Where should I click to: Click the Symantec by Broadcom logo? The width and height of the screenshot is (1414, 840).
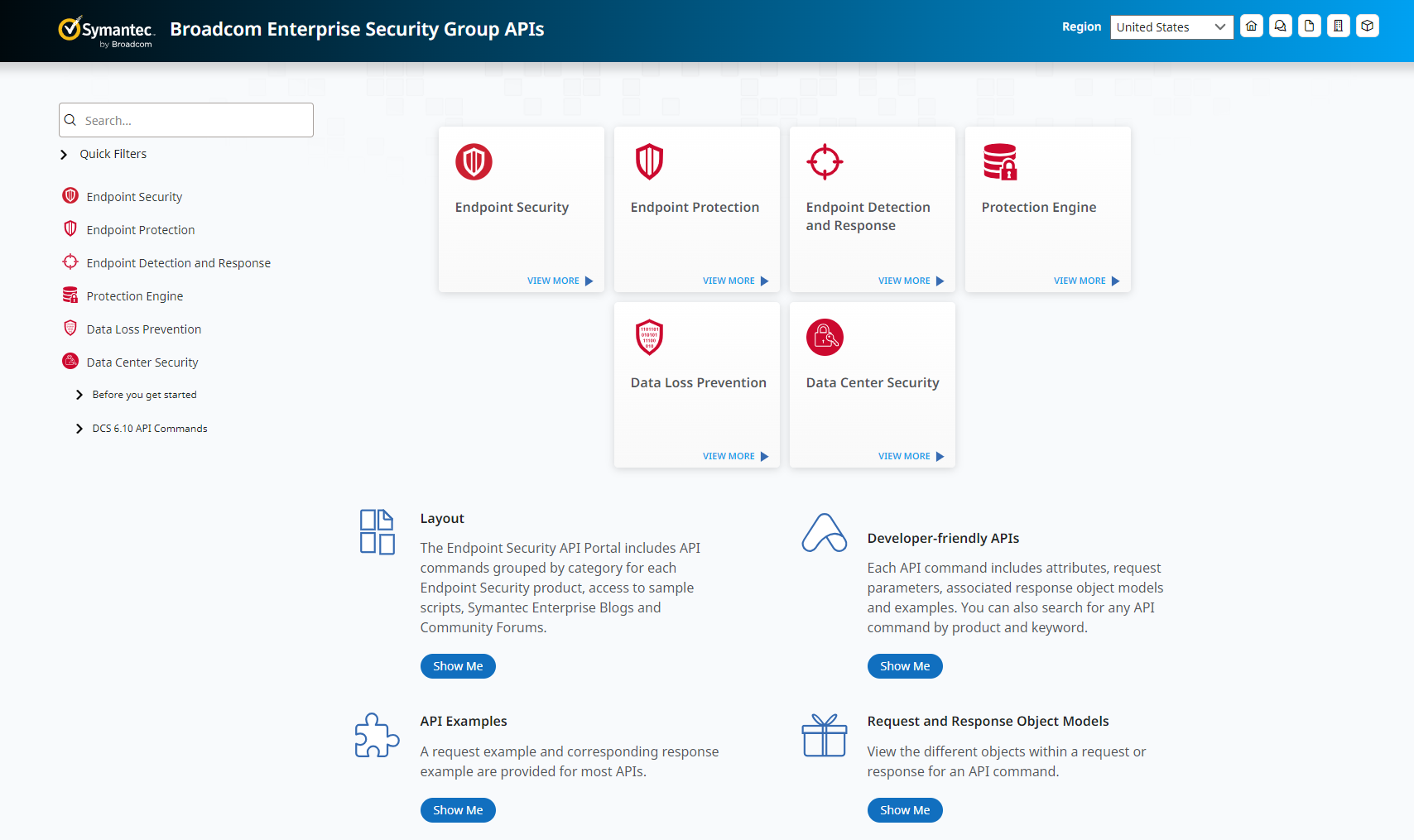point(105,31)
